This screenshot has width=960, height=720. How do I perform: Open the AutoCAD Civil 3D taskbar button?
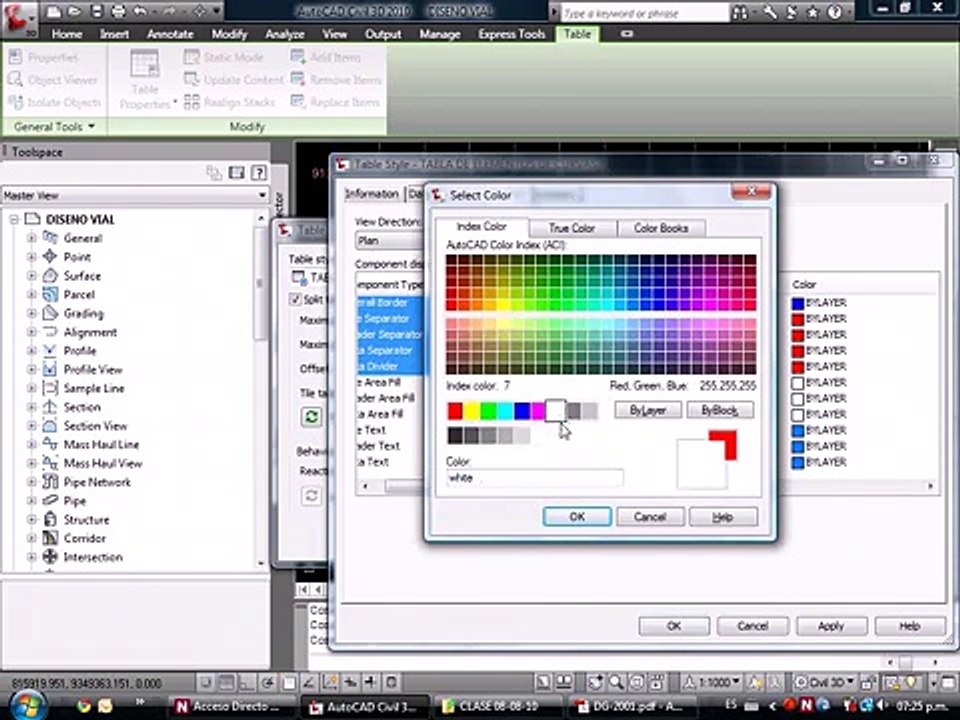point(366,706)
